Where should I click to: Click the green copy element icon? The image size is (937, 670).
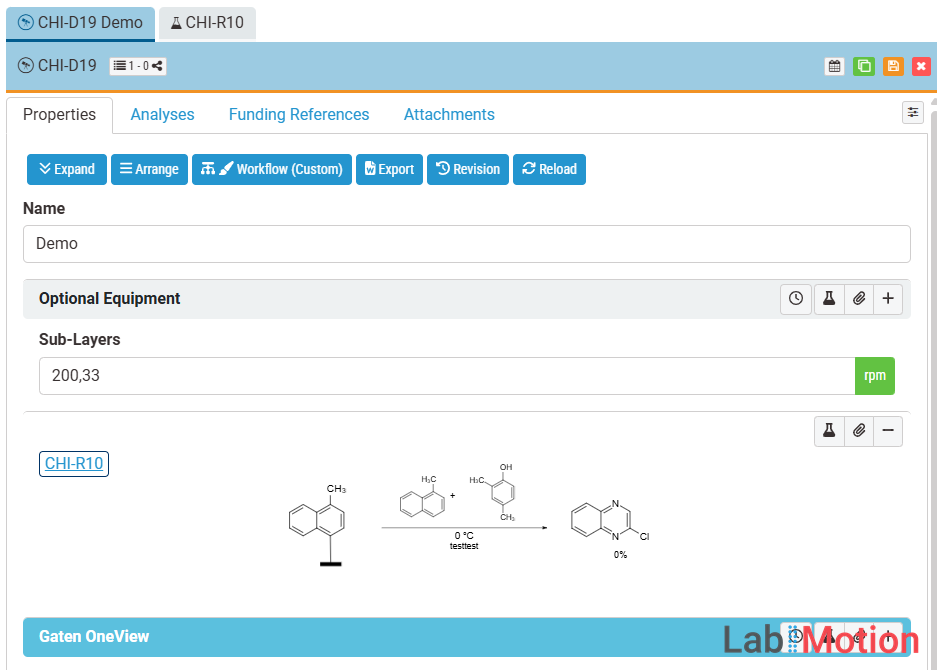coord(864,66)
